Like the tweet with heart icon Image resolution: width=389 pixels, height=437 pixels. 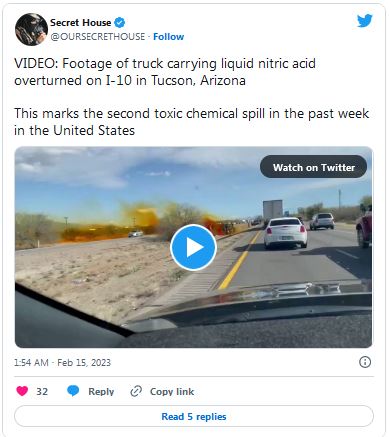(22, 391)
